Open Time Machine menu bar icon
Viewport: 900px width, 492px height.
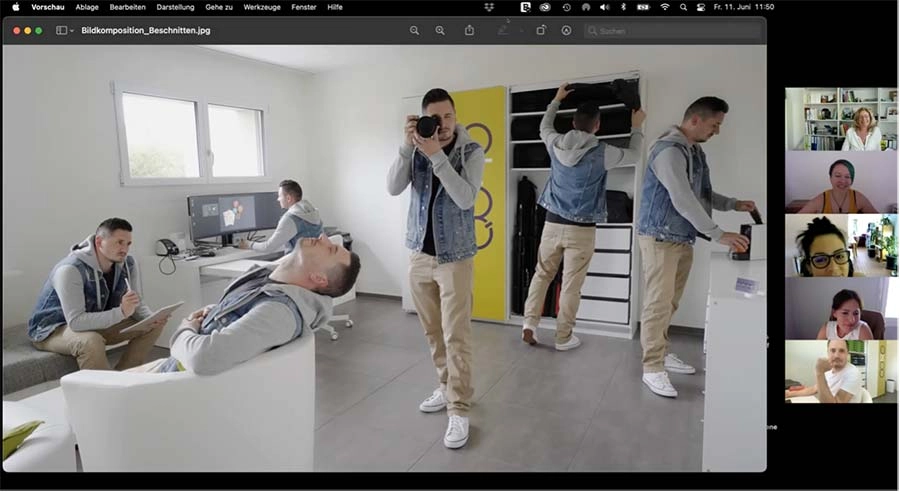[566, 7]
